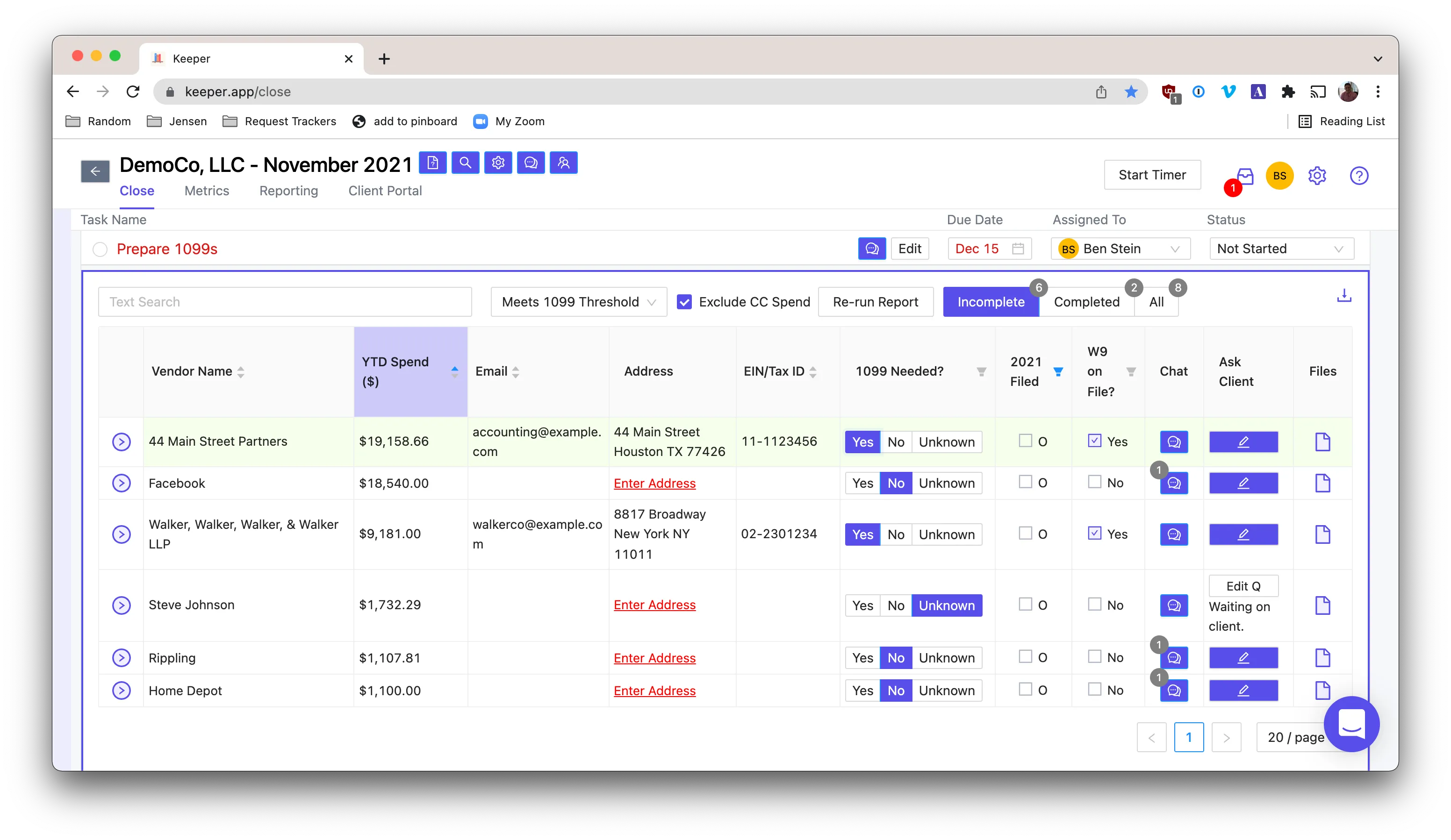This screenshot has height=840, width=1451.
Task: Open the Client Portal tab
Action: coord(385,191)
